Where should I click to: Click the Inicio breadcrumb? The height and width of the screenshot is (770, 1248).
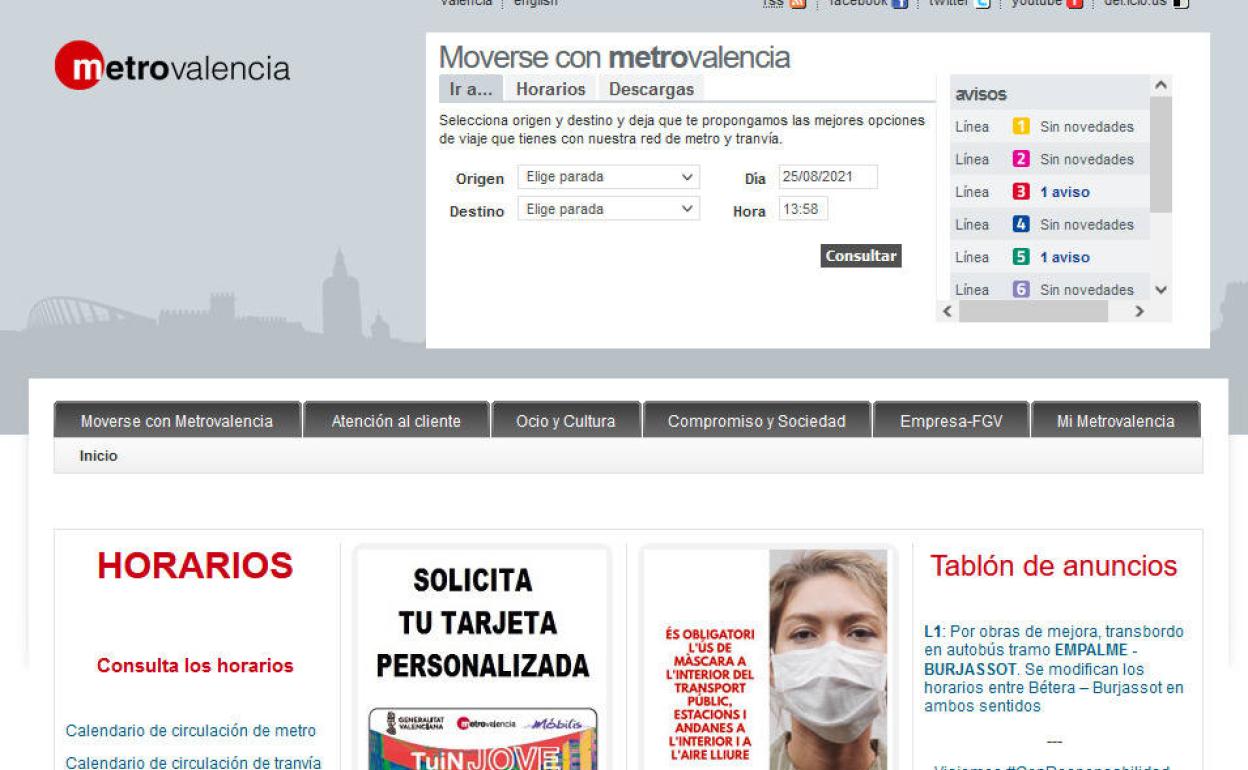pyautogui.click(x=98, y=456)
